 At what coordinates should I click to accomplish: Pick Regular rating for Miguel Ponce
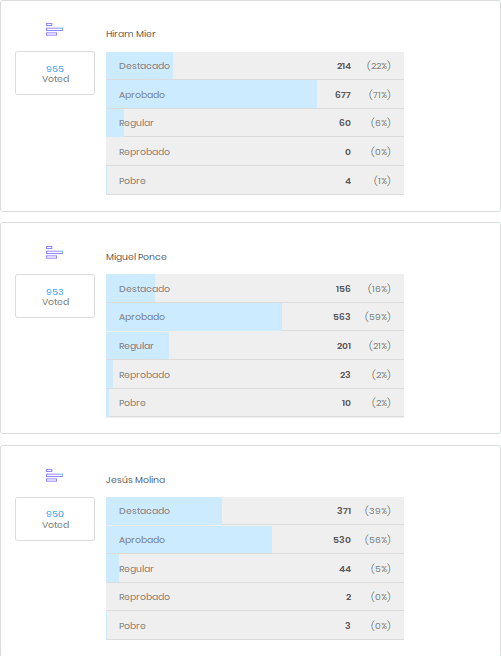[x=255, y=346]
